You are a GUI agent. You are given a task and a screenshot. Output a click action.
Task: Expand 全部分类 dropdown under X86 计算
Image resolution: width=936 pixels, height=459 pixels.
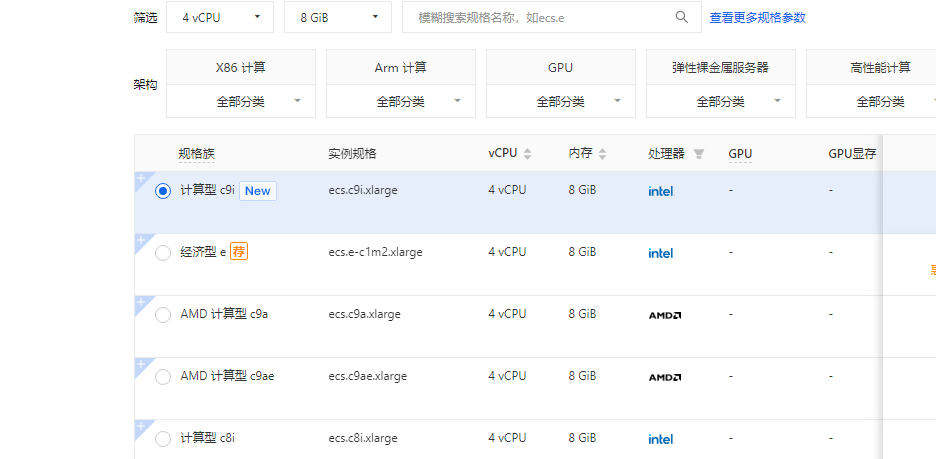point(240,101)
